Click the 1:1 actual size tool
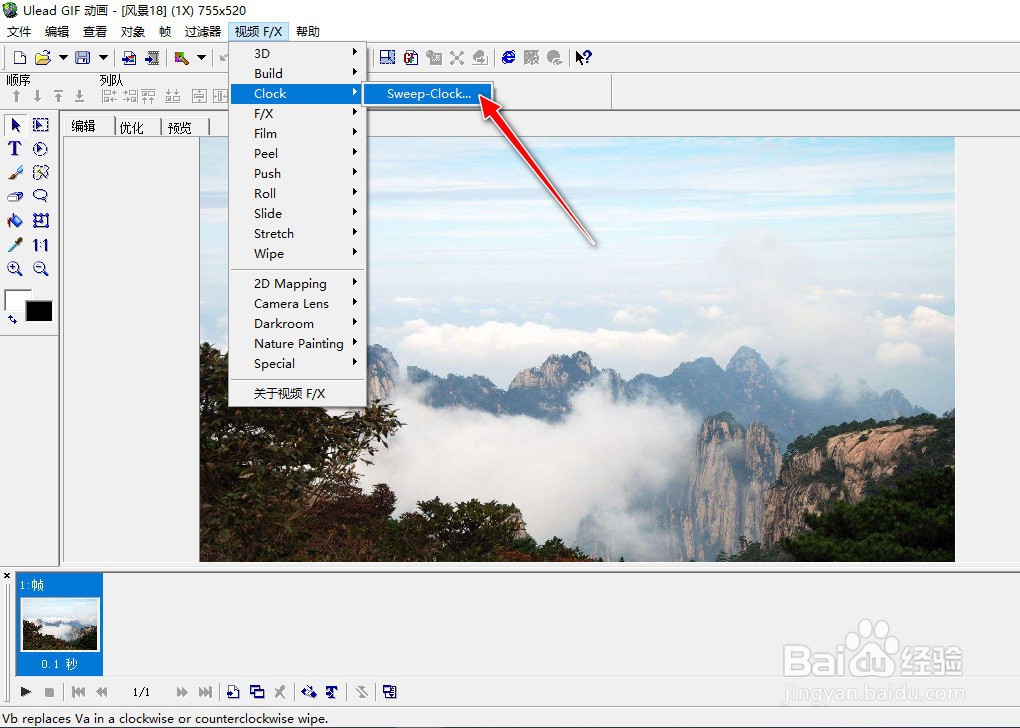 click(x=40, y=245)
